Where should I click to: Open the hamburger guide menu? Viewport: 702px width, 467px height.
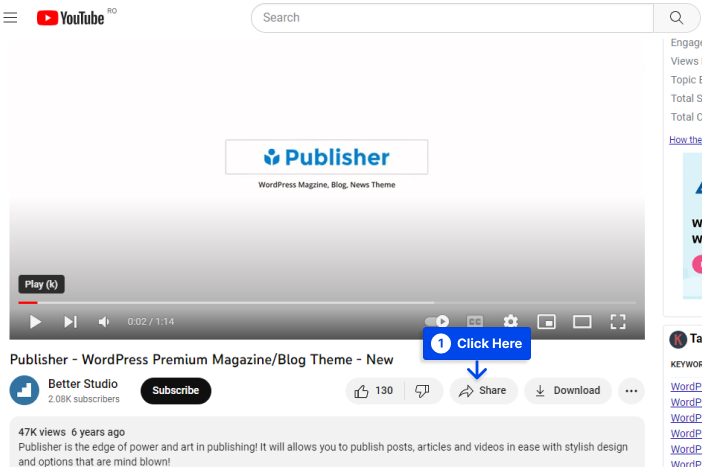tap(10, 17)
